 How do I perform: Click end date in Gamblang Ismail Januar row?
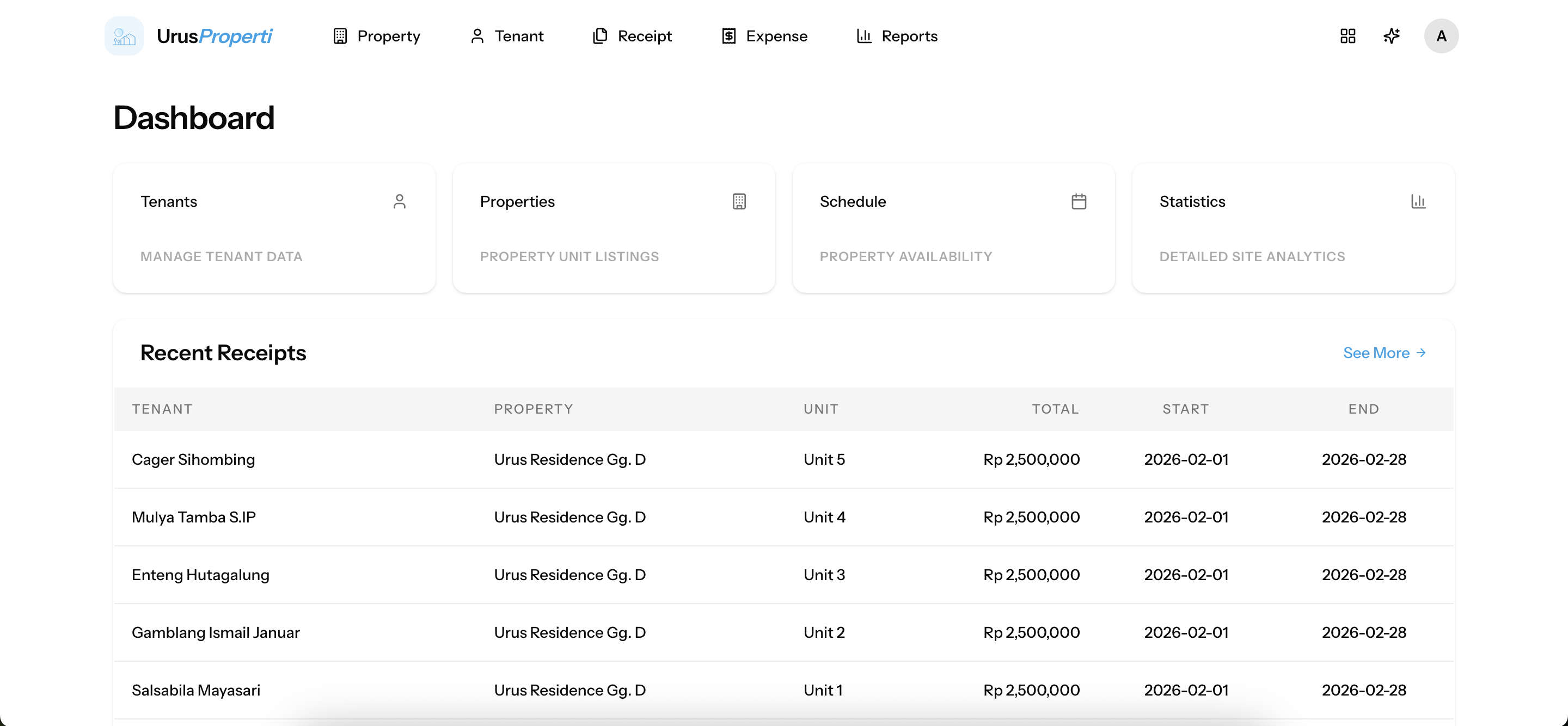[x=1363, y=632]
